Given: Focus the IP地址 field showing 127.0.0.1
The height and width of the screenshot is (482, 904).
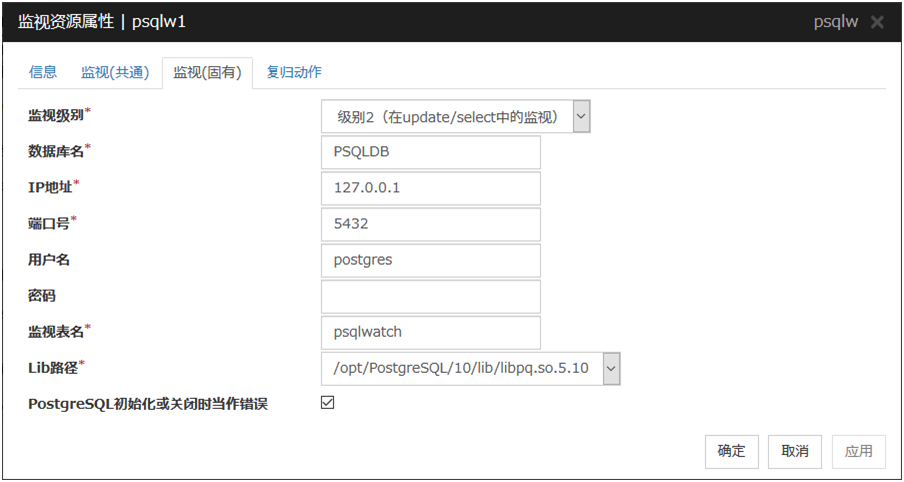Looking at the screenshot, I should (x=431, y=188).
